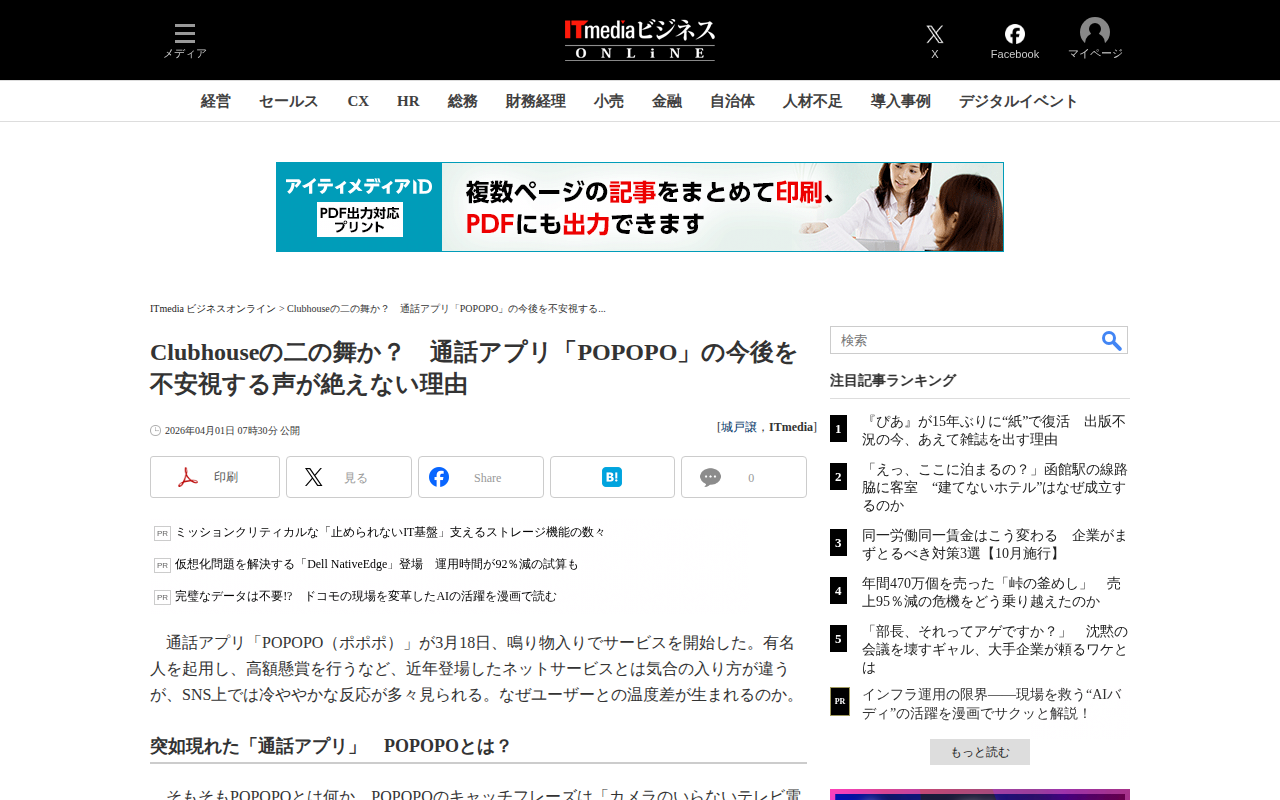Open the デジタルイベント category
Viewport: 1280px width, 800px height.
click(x=1019, y=101)
